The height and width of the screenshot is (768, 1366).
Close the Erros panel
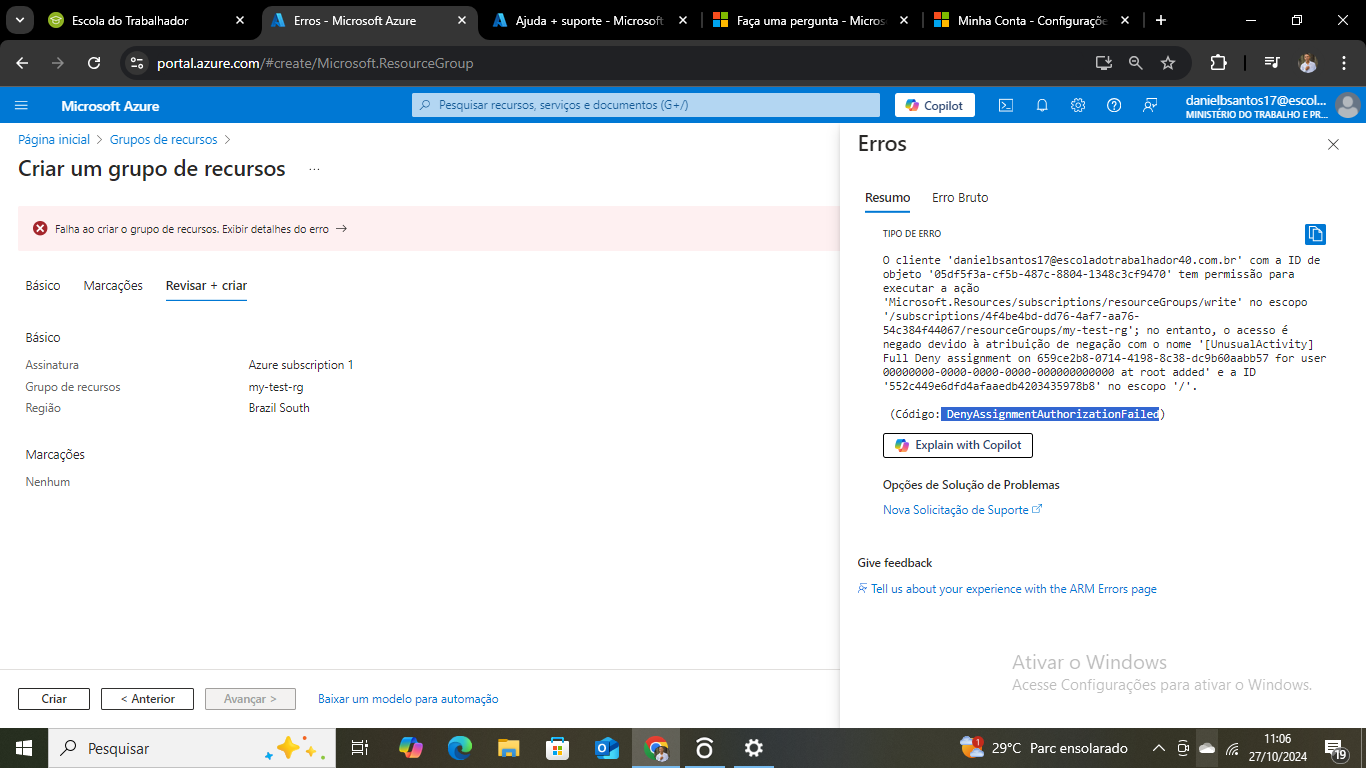(1333, 145)
